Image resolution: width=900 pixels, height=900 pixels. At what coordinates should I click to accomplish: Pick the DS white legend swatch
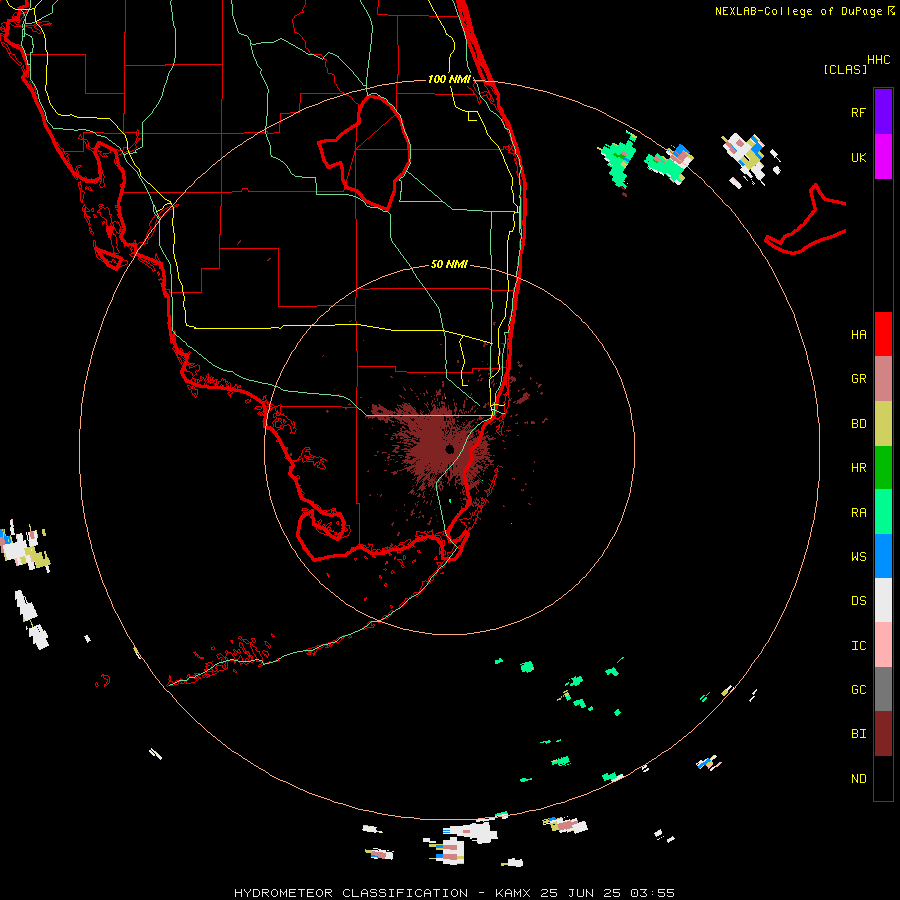click(x=883, y=600)
